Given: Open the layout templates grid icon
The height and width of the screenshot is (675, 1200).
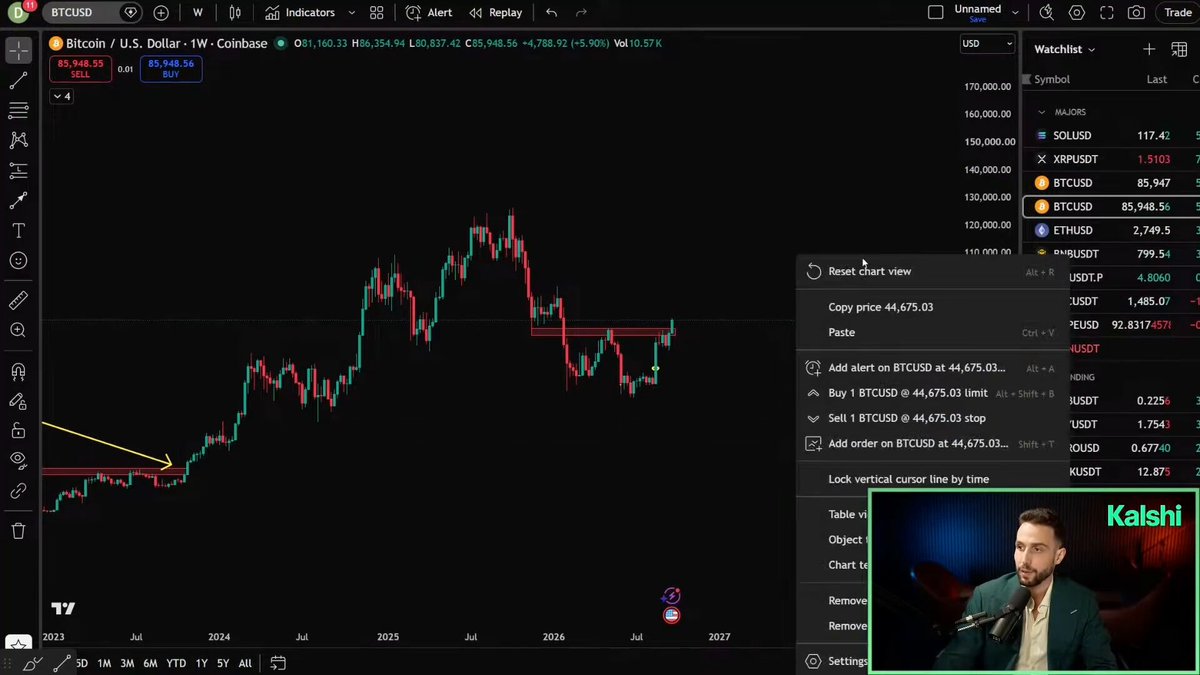Looking at the screenshot, I should pyautogui.click(x=376, y=13).
